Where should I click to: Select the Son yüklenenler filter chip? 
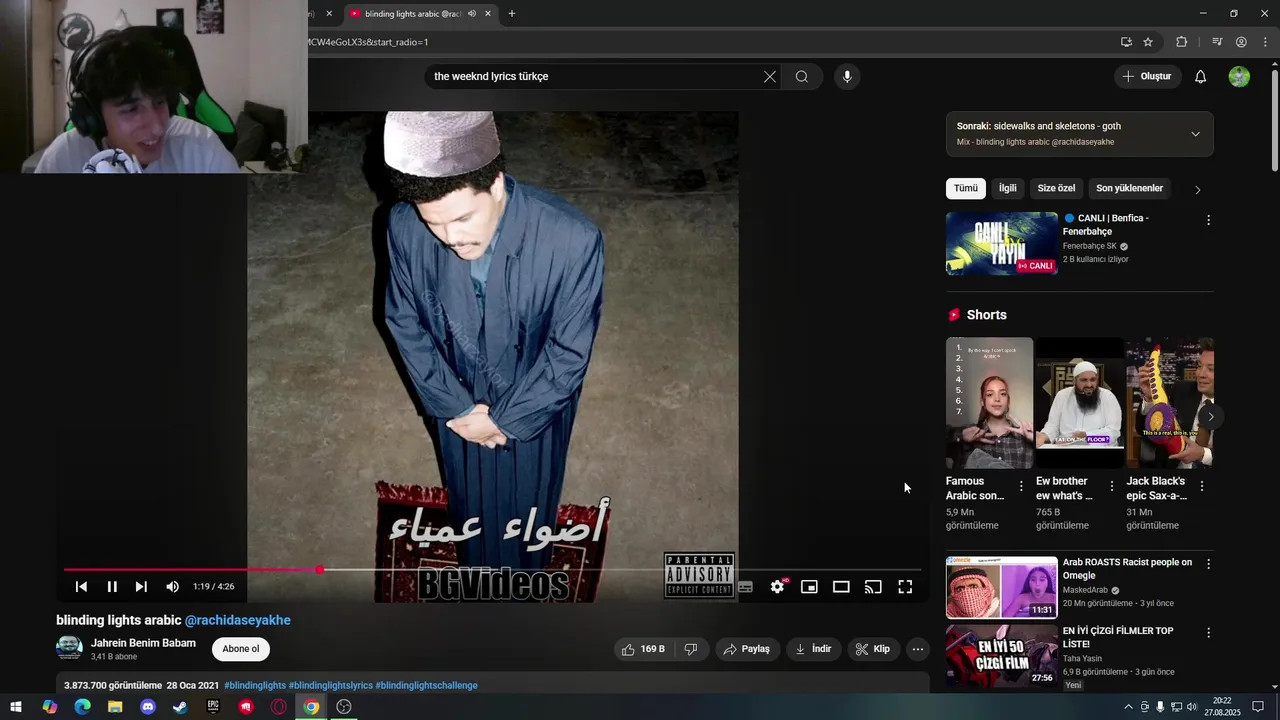pos(1129,188)
